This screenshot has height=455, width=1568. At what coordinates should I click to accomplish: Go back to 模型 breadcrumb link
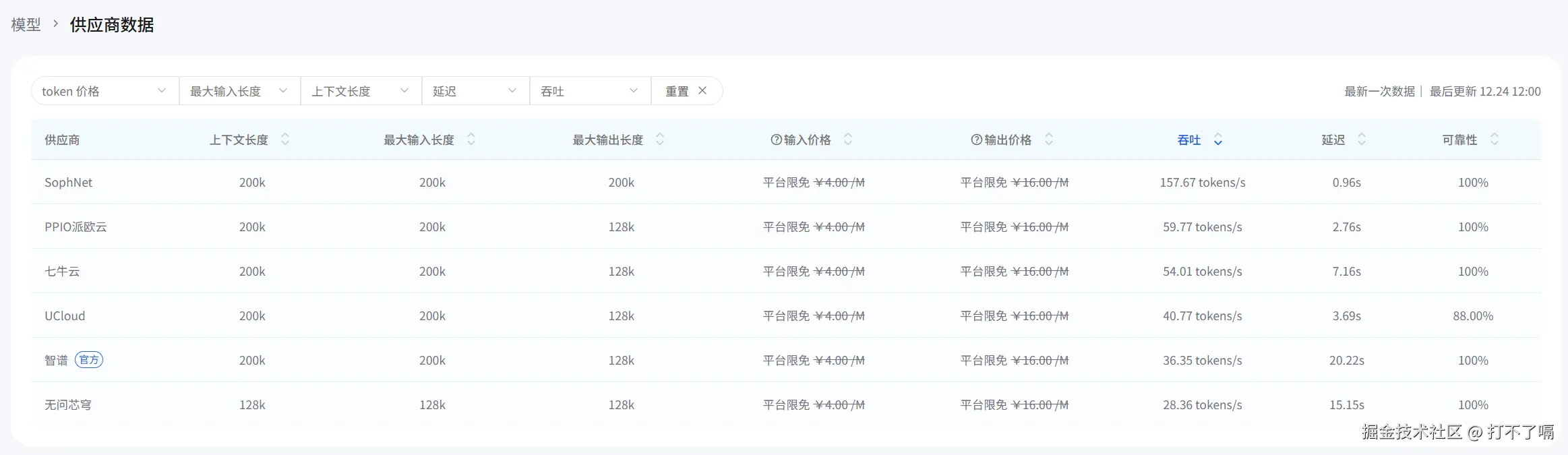tap(26, 25)
